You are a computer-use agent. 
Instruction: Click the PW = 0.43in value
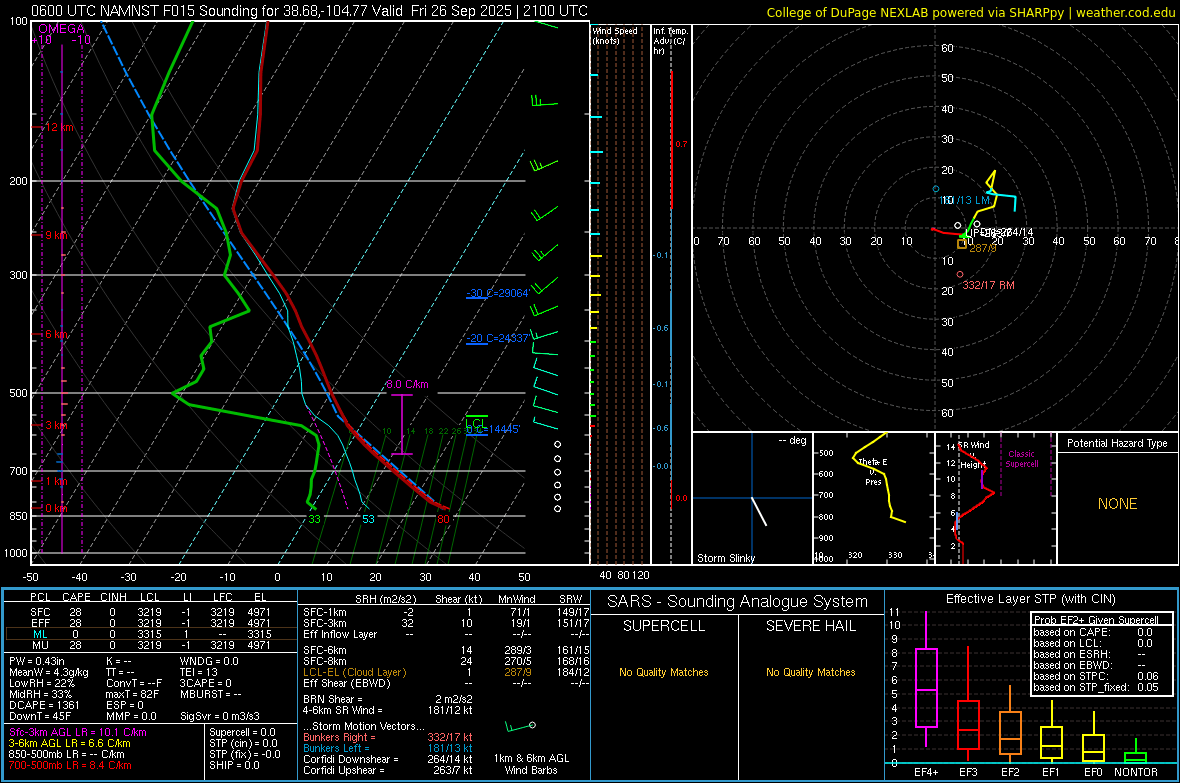click(x=37, y=661)
